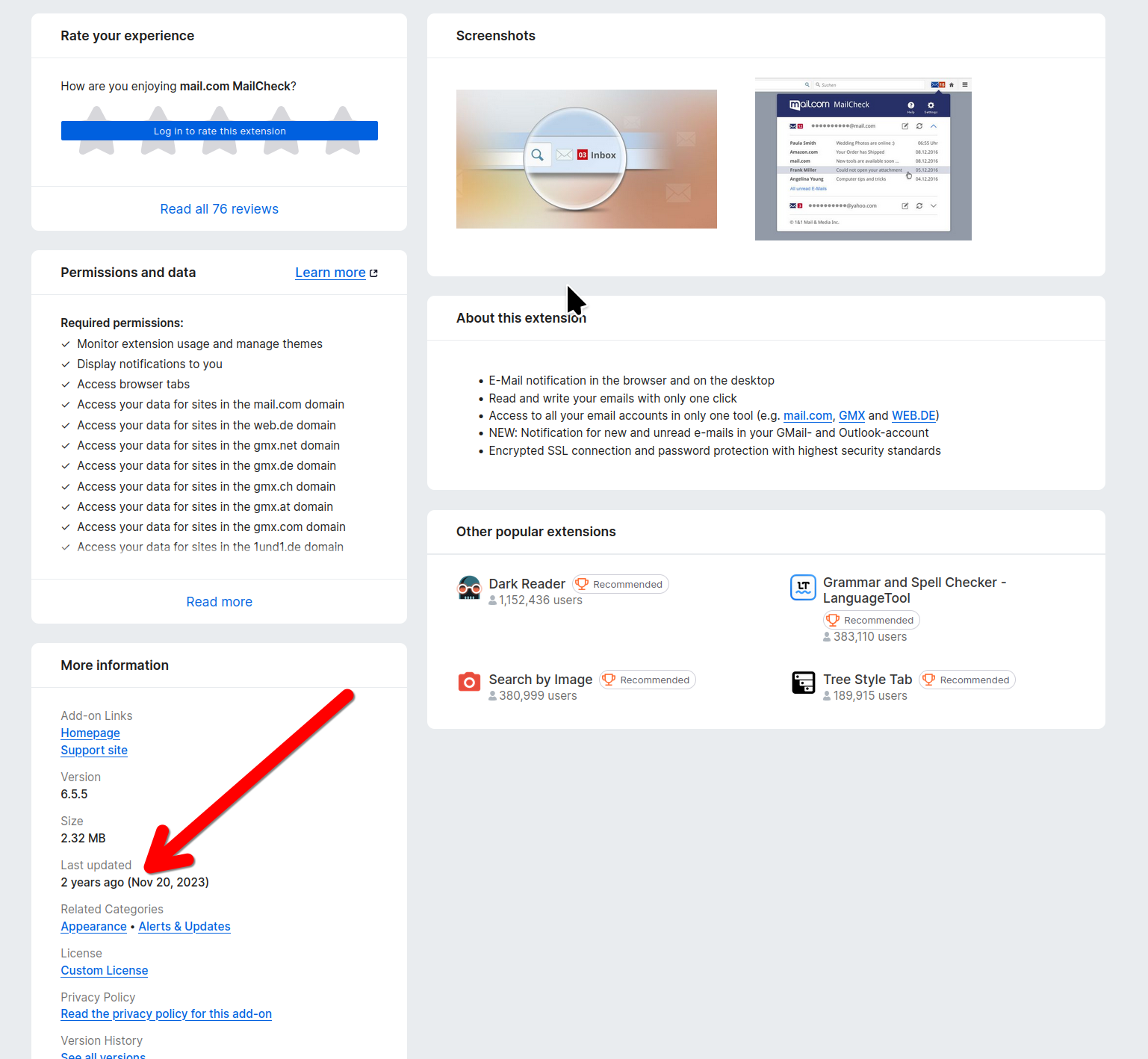Open the Learn more permissions link
Screen dimensions: 1148x1059
coord(330,273)
